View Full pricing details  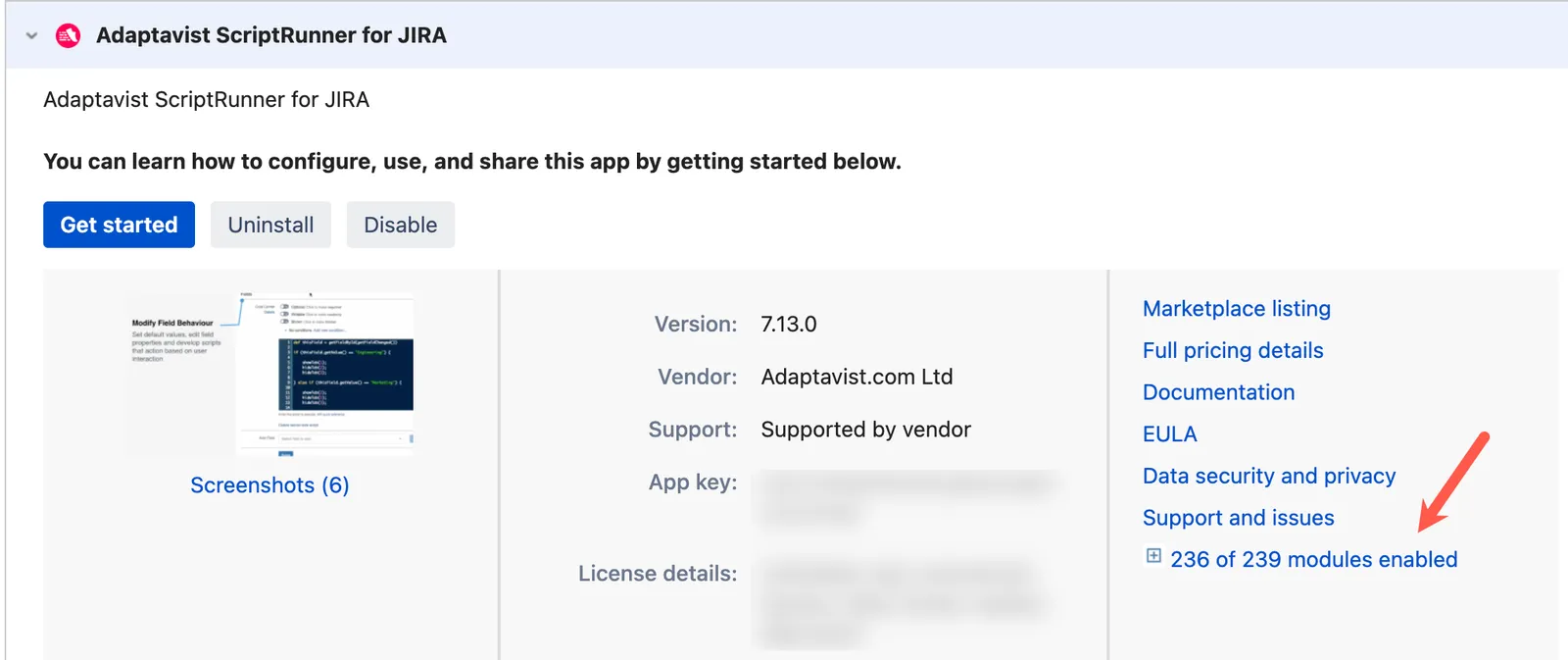pos(1233,351)
